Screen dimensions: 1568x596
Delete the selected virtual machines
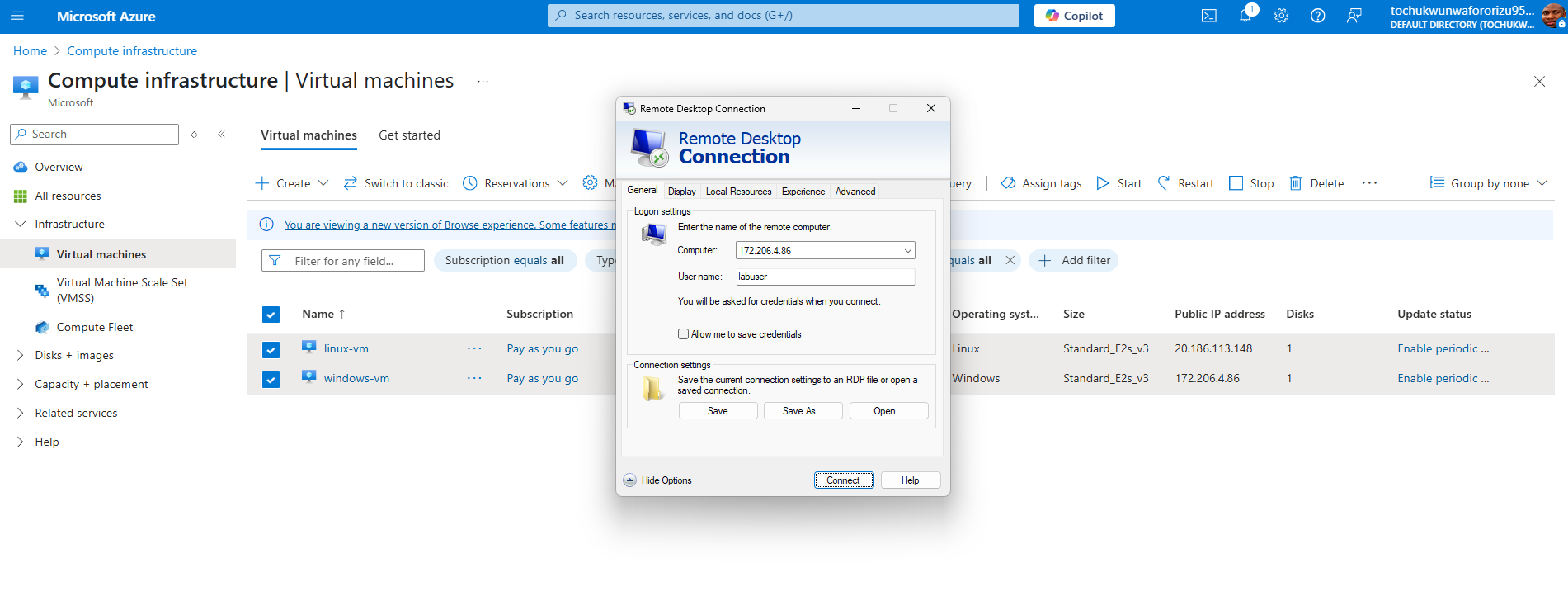tap(1316, 183)
